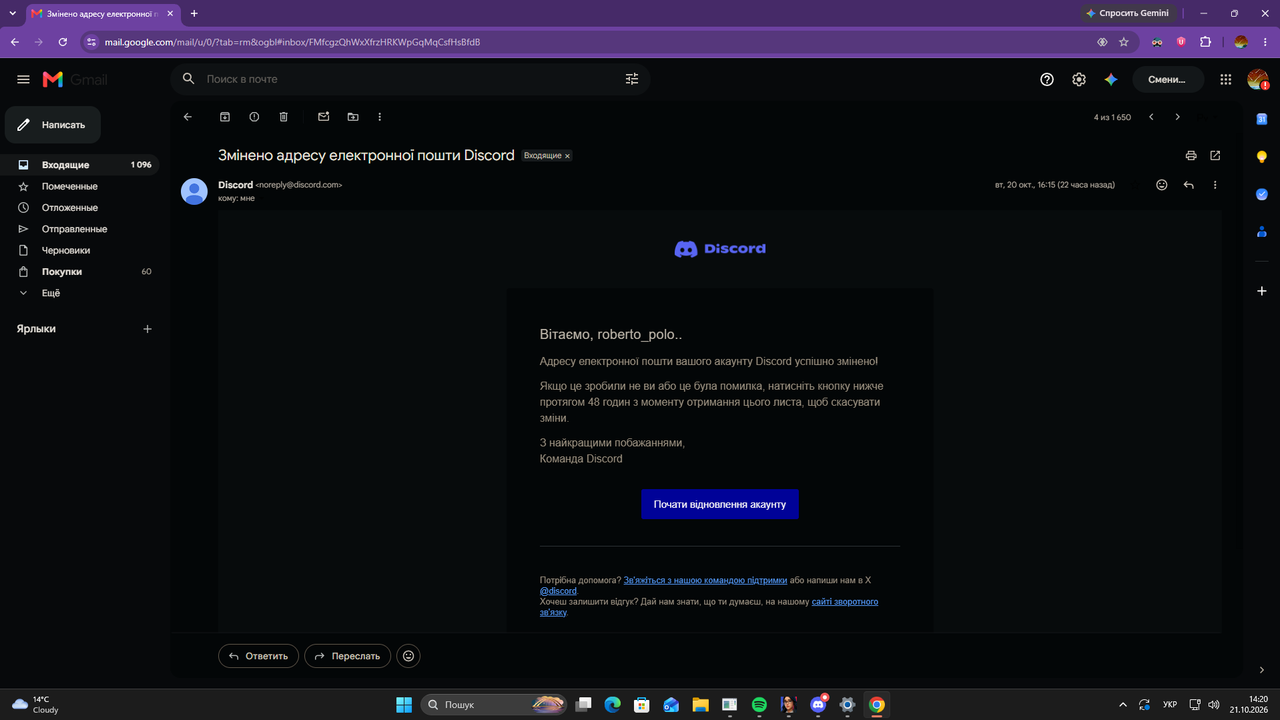Go back to inbox with the back arrow
Viewport: 1280px width, 720px height.
click(188, 117)
